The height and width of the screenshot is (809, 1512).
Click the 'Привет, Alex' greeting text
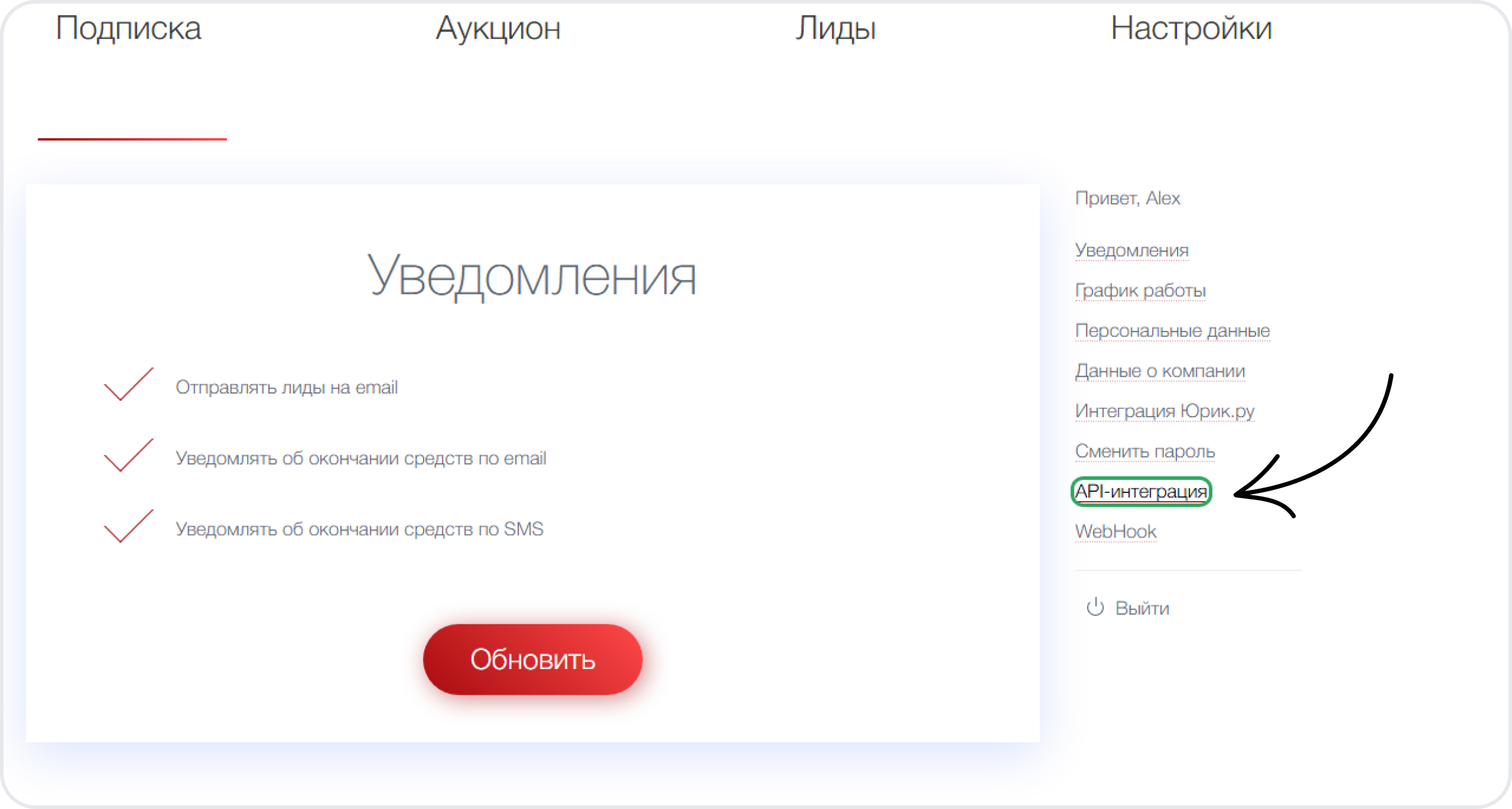pos(1128,198)
